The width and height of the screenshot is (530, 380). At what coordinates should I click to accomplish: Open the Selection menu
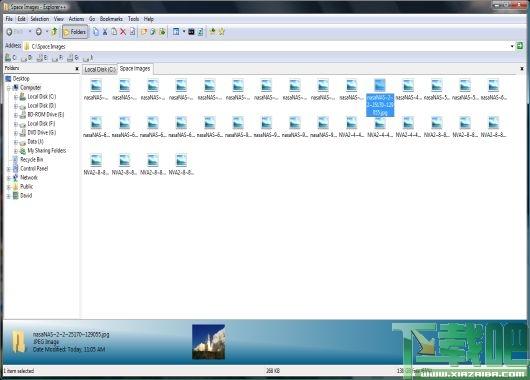(40, 19)
